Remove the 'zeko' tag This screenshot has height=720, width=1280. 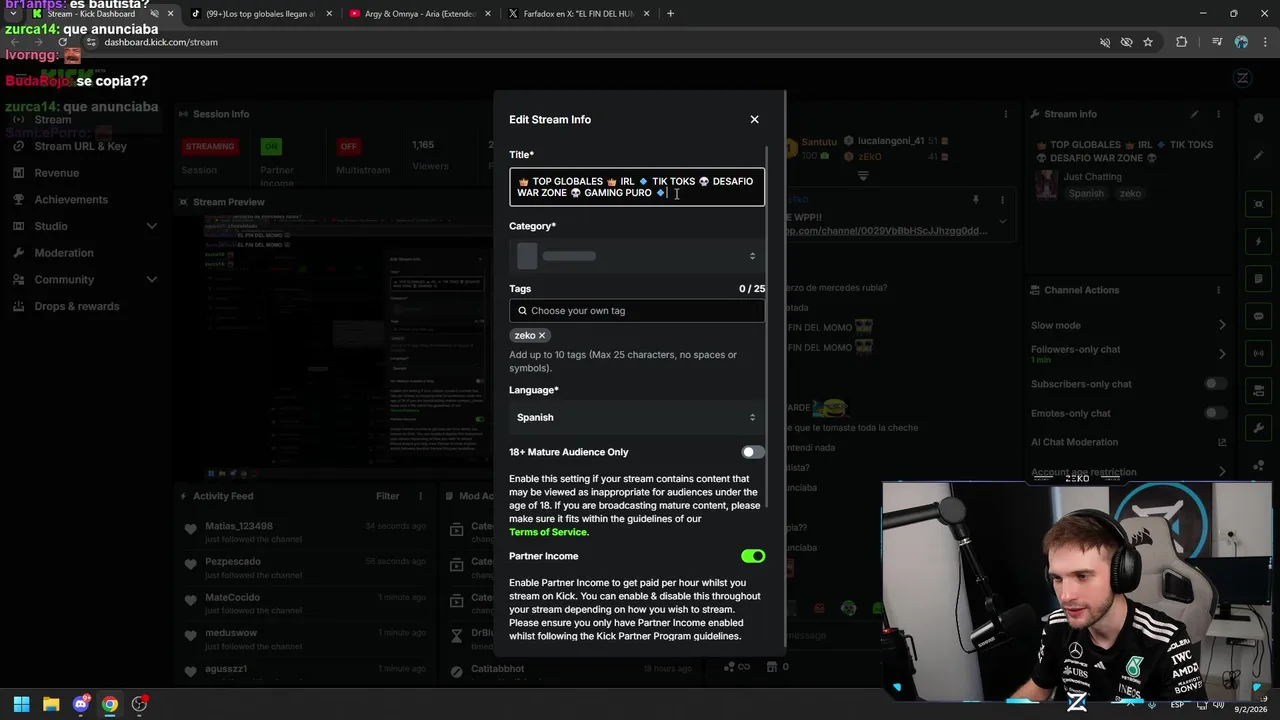[x=542, y=335]
